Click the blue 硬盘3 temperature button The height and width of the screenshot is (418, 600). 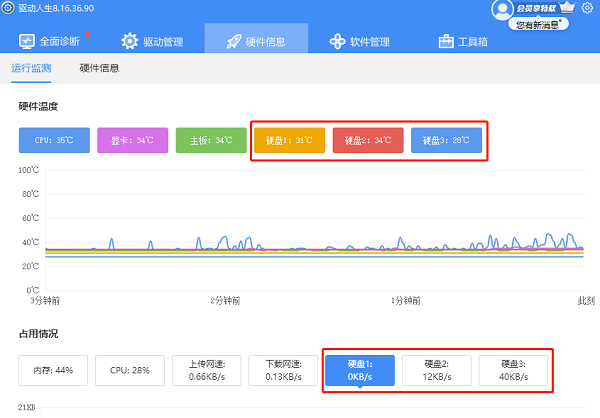(445, 140)
